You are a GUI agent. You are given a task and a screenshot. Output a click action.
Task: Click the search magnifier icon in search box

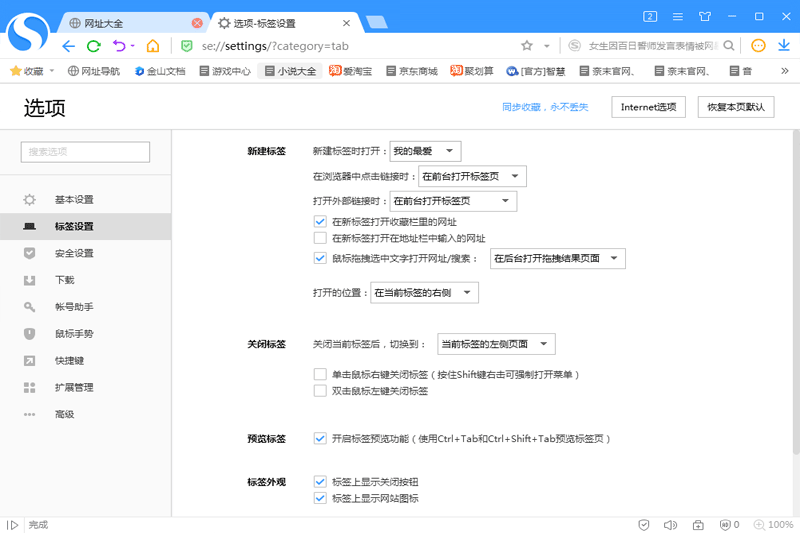click(x=729, y=46)
